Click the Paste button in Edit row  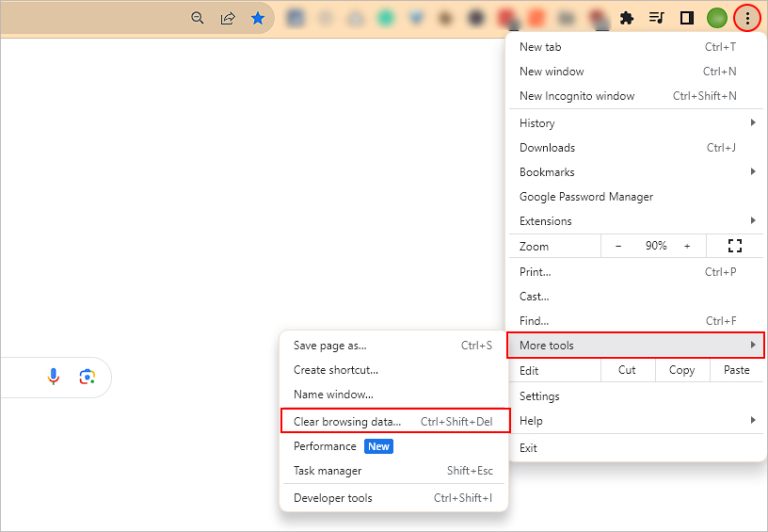point(736,370)
